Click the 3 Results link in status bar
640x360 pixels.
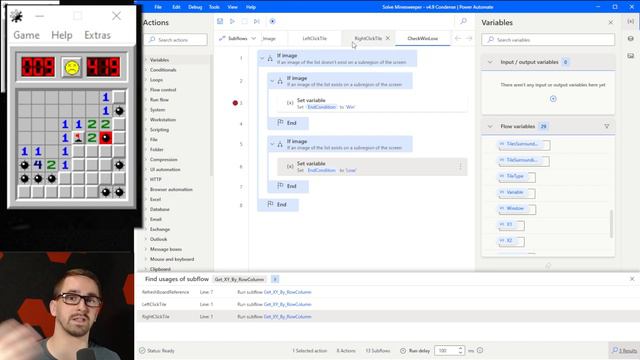(x=624, y=351)
